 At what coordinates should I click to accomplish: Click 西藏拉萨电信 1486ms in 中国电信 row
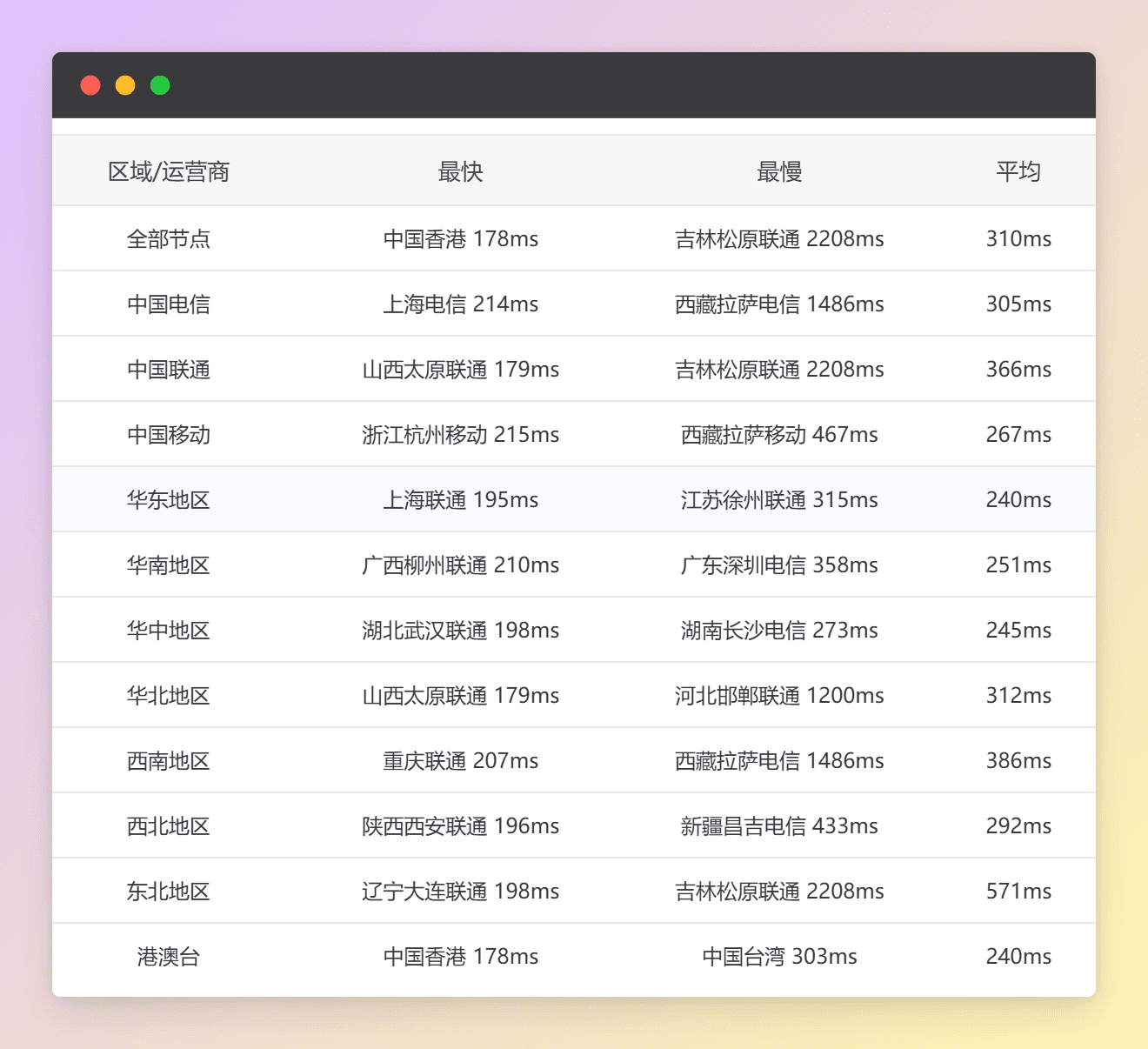[779, 304]
